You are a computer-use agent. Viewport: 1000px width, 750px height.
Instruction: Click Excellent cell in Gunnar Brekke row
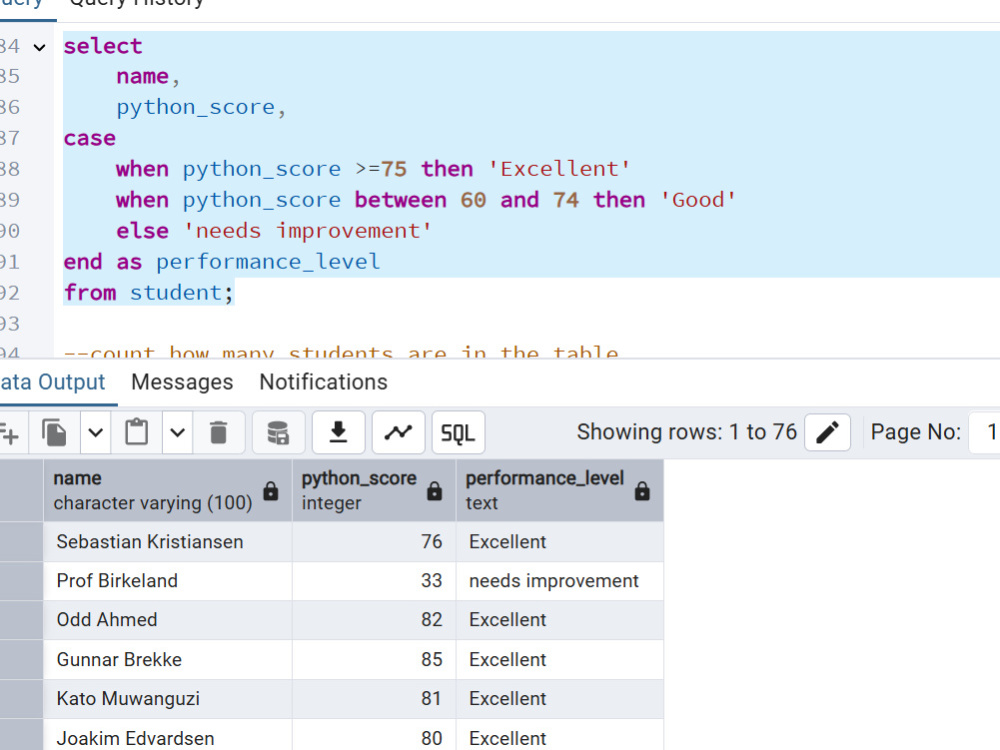point(559,659)
